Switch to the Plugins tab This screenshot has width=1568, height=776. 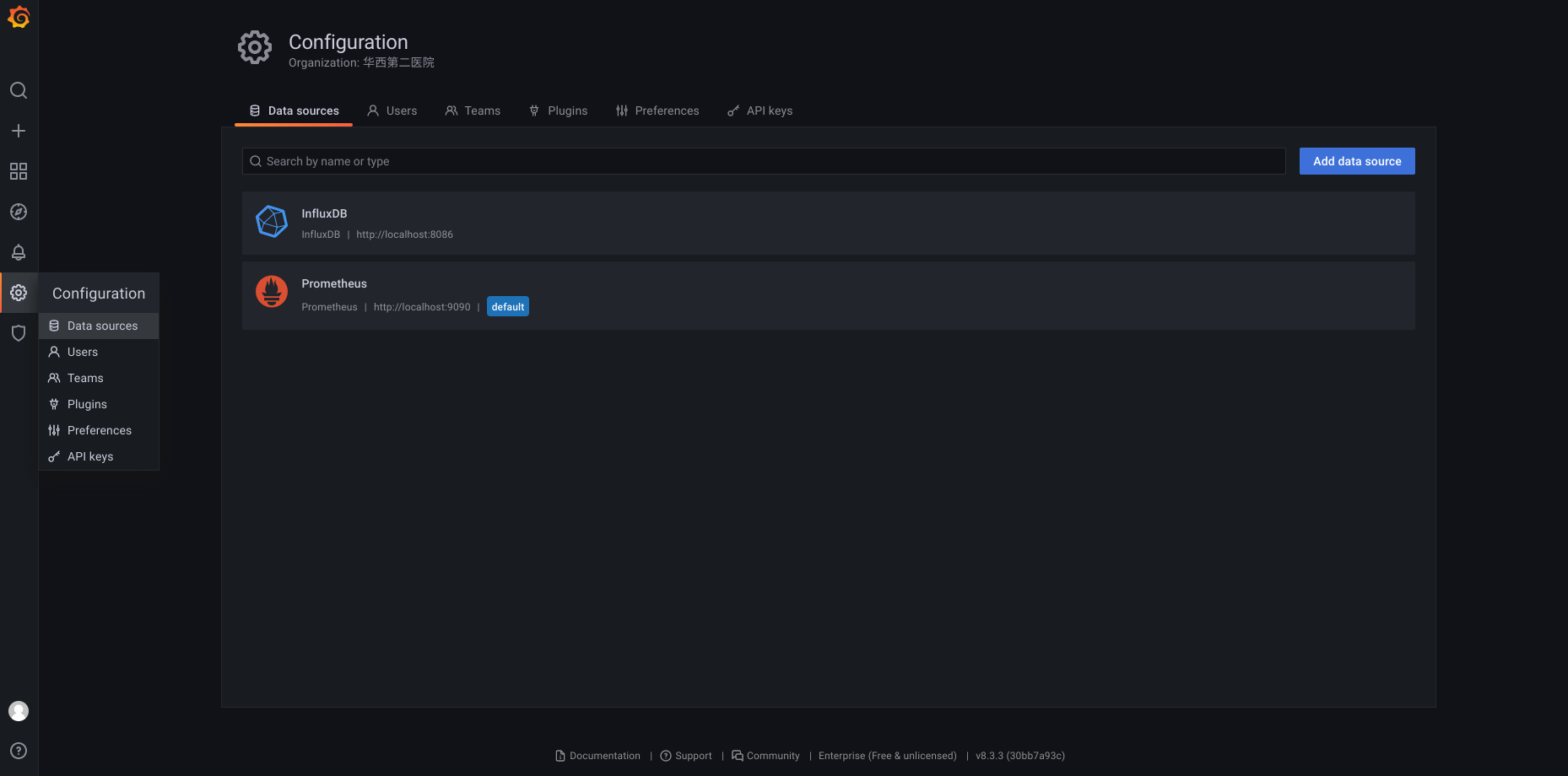point(558,110)
